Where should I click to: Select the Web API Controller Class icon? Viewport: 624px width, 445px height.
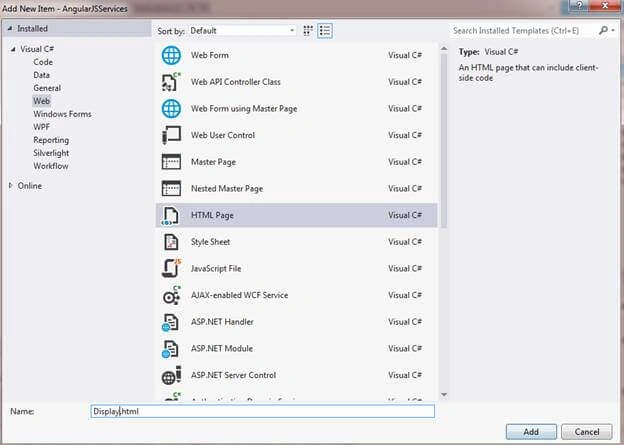(x=171, y=82)
